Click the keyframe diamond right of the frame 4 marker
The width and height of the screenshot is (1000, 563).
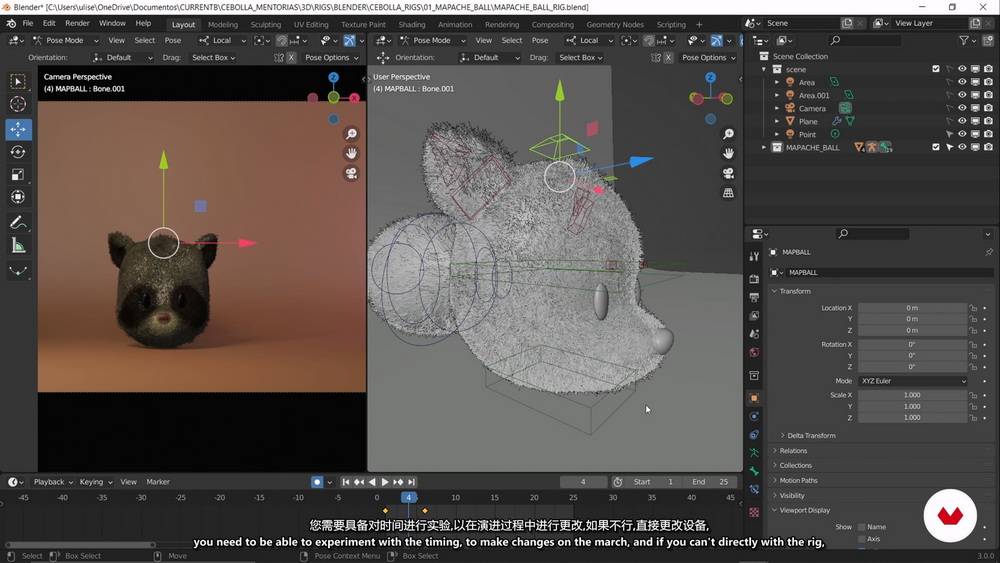coord(425,511)
